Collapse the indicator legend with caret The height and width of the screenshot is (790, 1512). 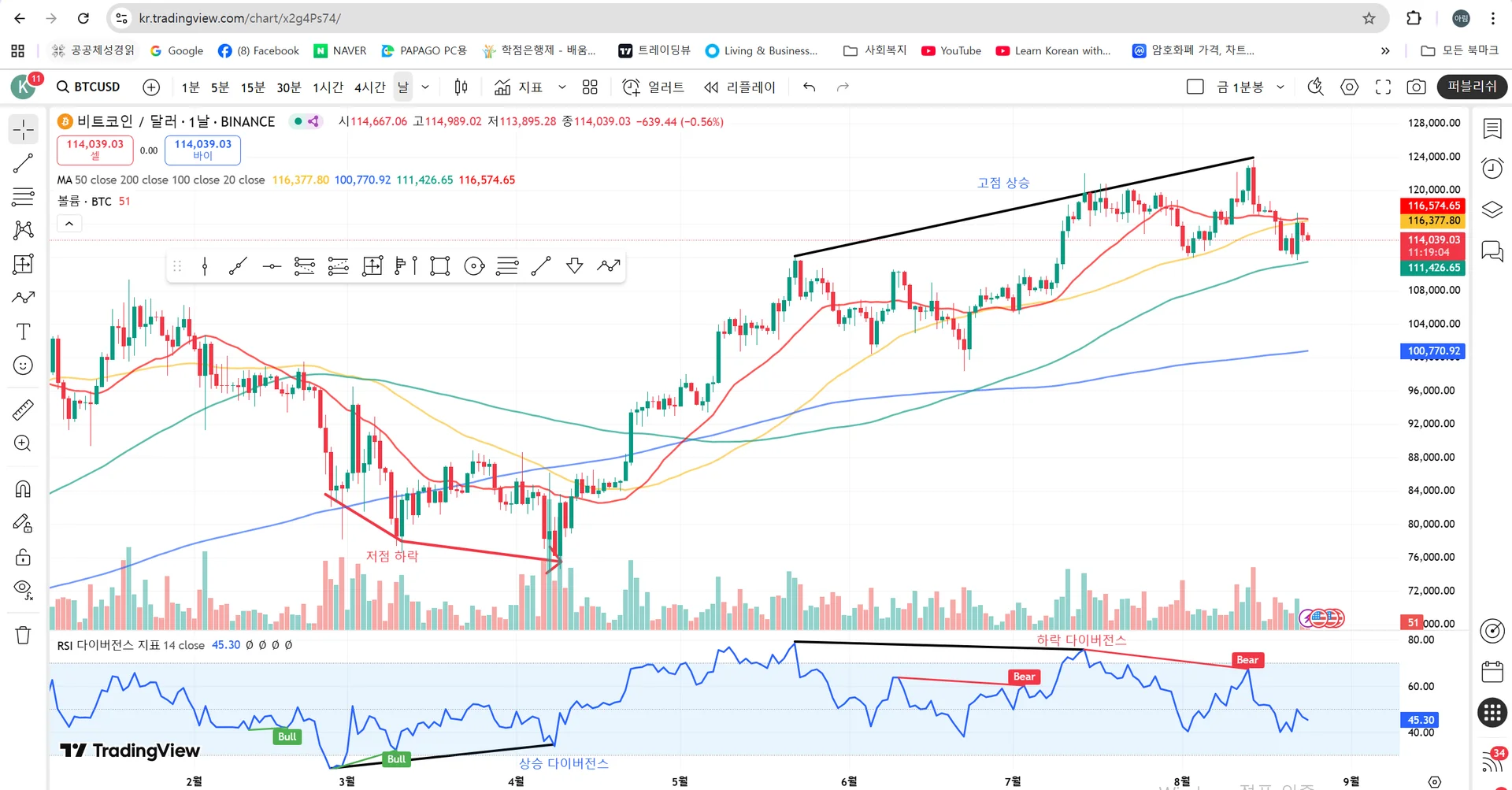coord(69,224)
